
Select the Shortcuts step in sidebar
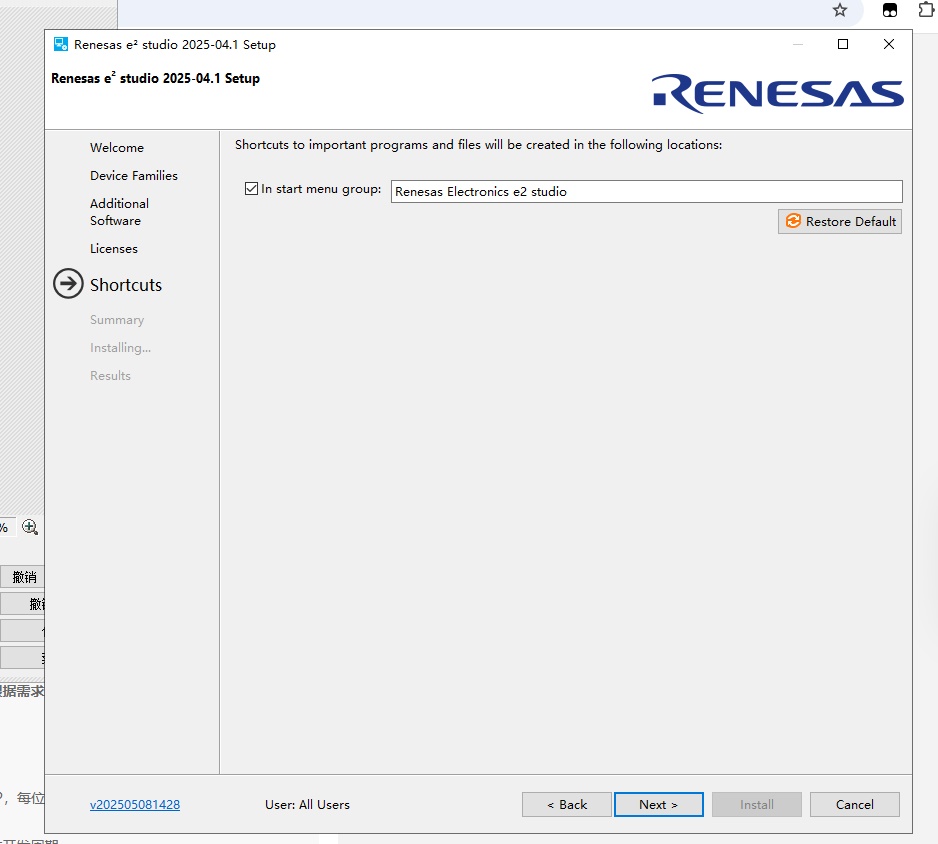[126, 285]
